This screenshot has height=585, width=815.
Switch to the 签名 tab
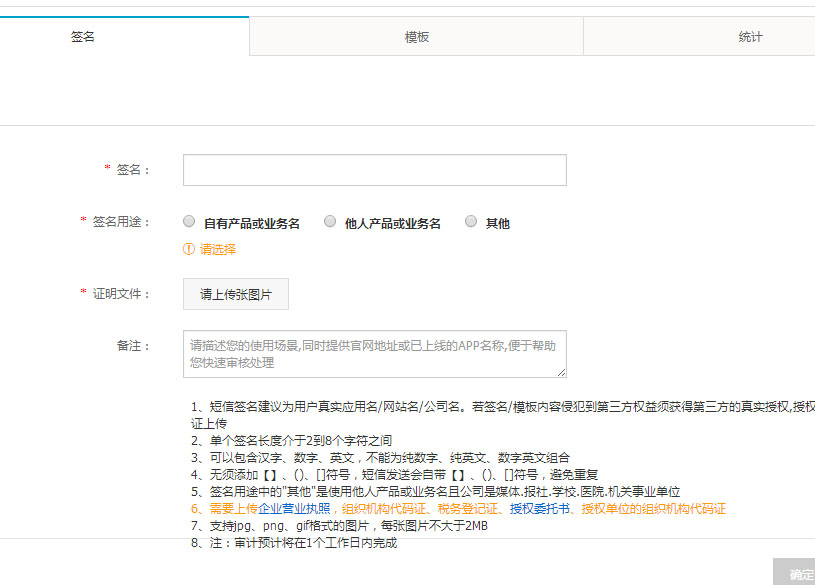pyautogui.click(x=83, y=37)
